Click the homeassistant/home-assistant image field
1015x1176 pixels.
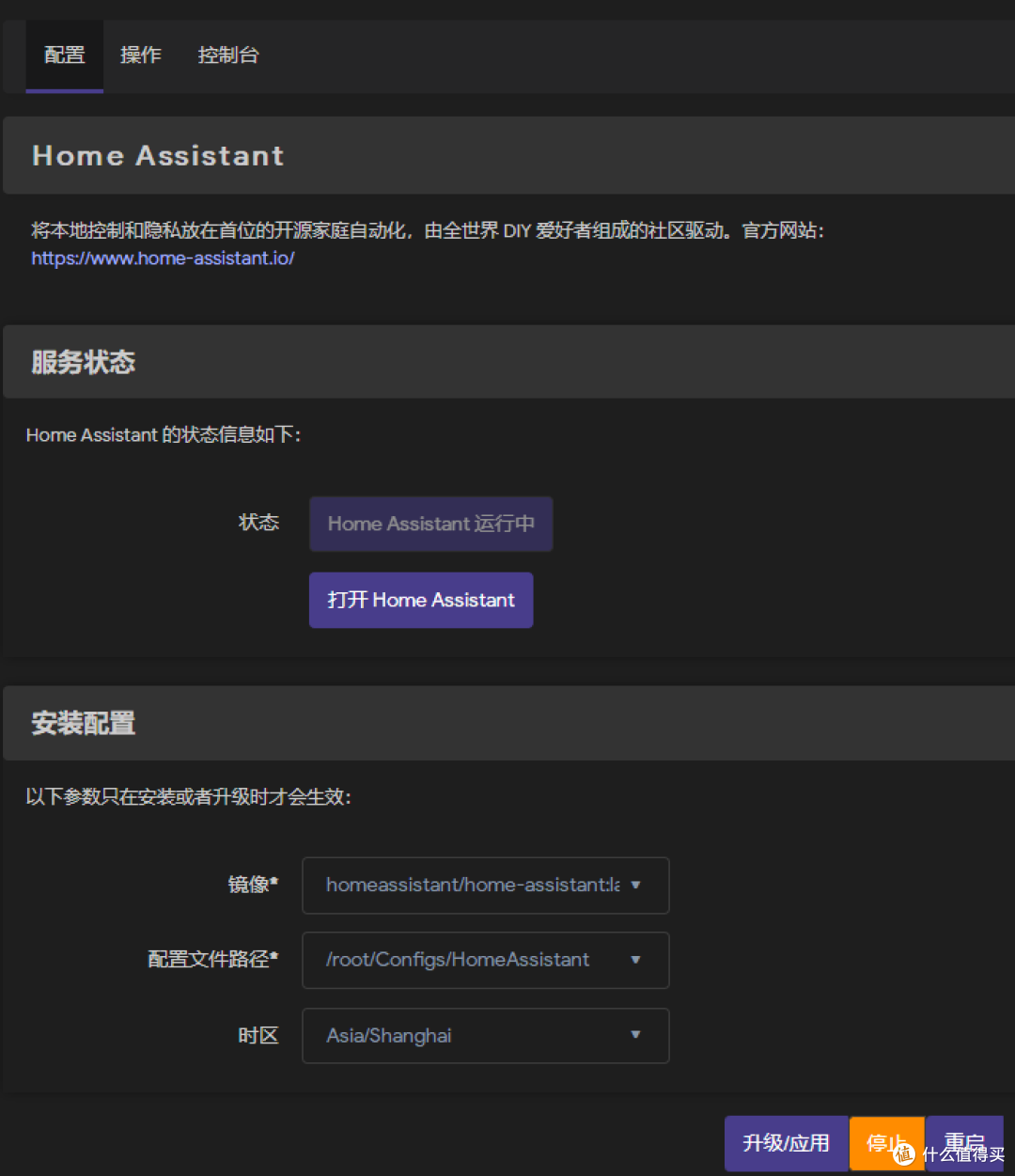click(x=485, y=885)
